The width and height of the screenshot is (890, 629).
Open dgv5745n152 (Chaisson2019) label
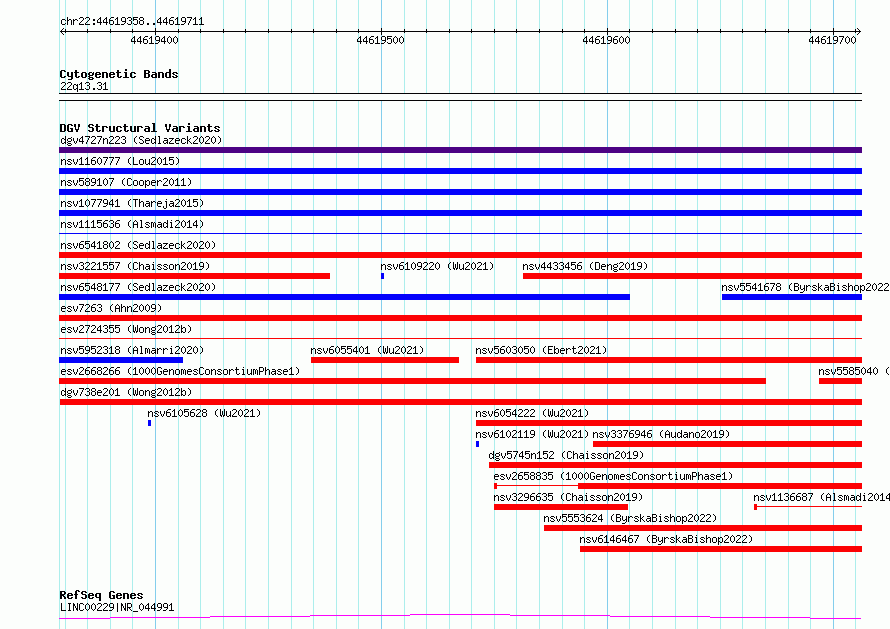[x=566, y=455]
